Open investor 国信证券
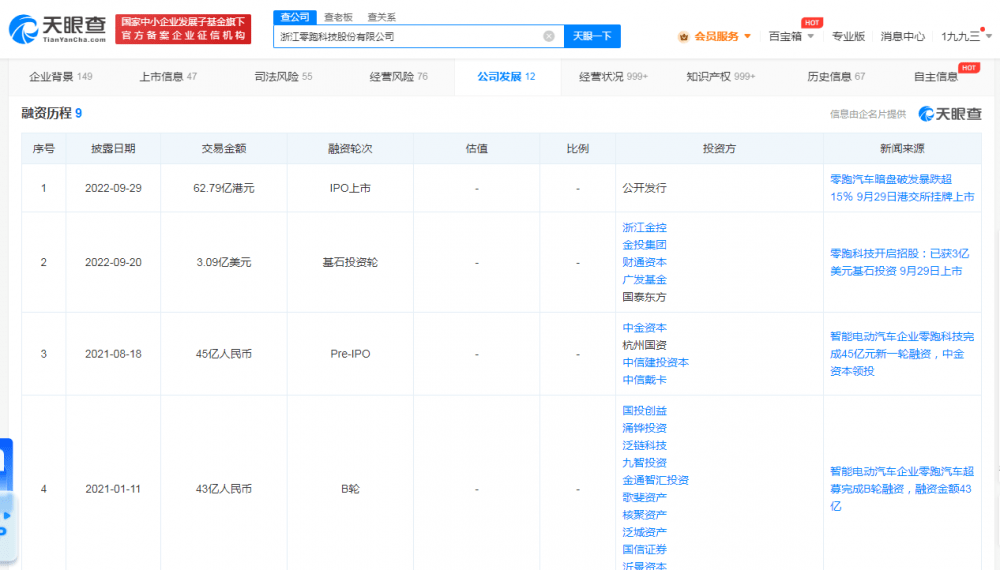 pos(644,549)
